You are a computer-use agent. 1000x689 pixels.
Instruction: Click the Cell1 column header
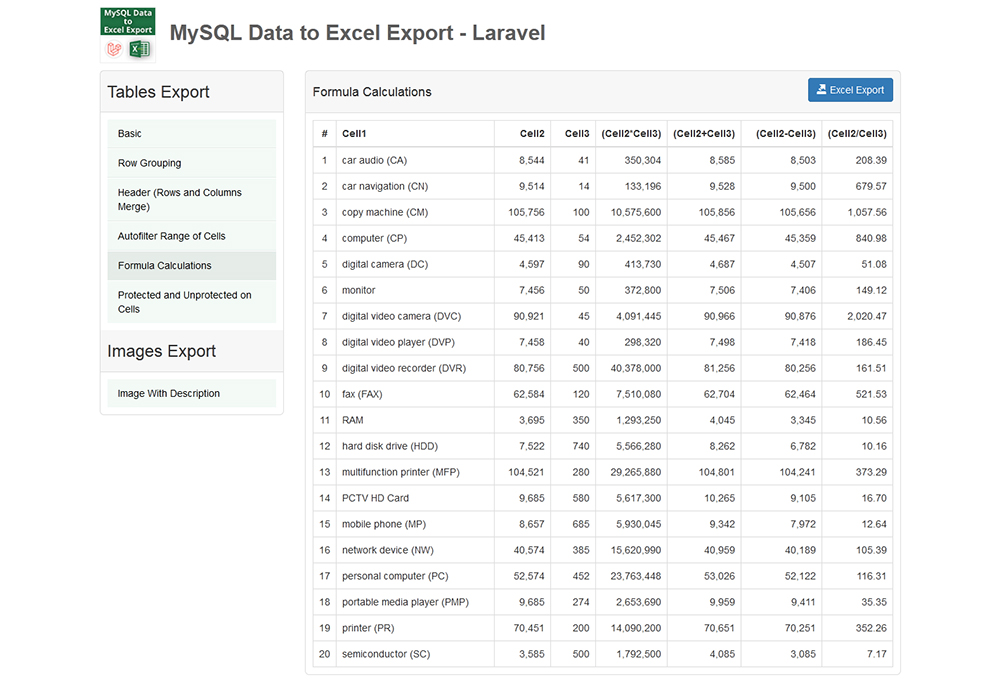[x=352, y=133]
